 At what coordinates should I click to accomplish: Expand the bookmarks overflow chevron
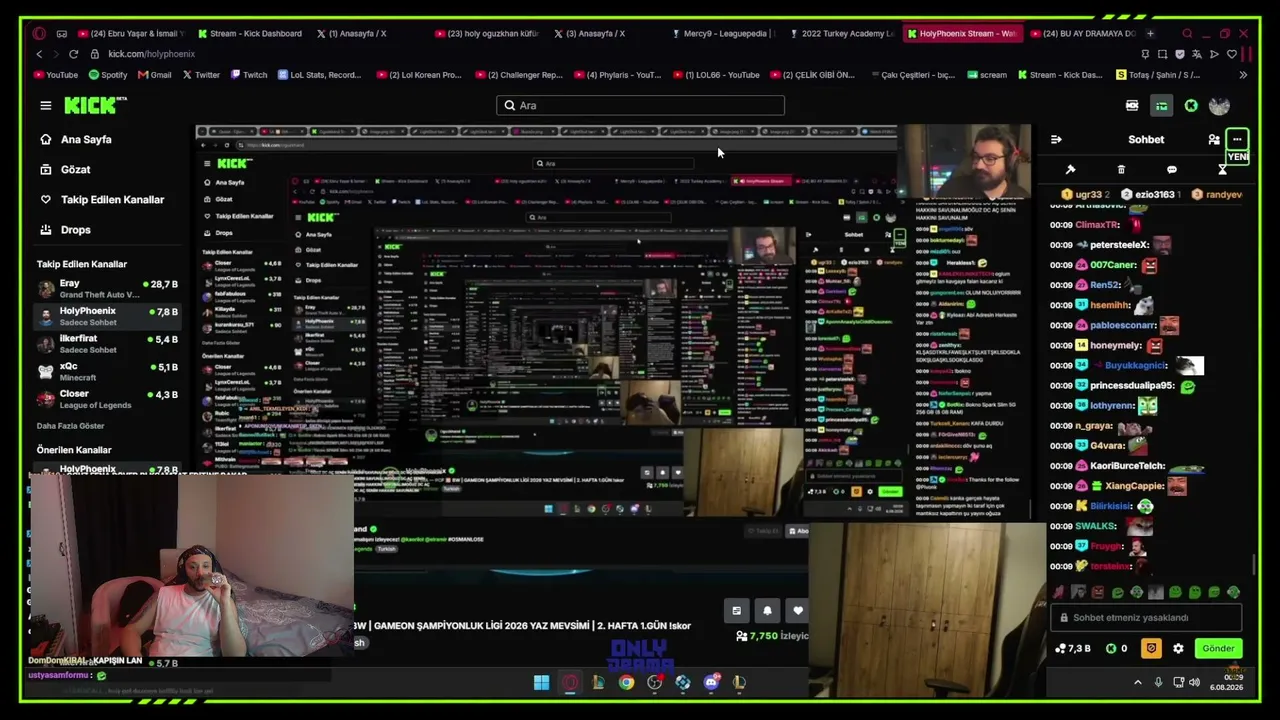coord(1243,75)
